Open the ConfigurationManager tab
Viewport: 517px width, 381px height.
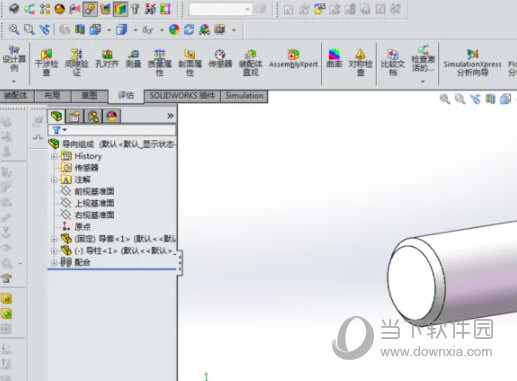93,116
